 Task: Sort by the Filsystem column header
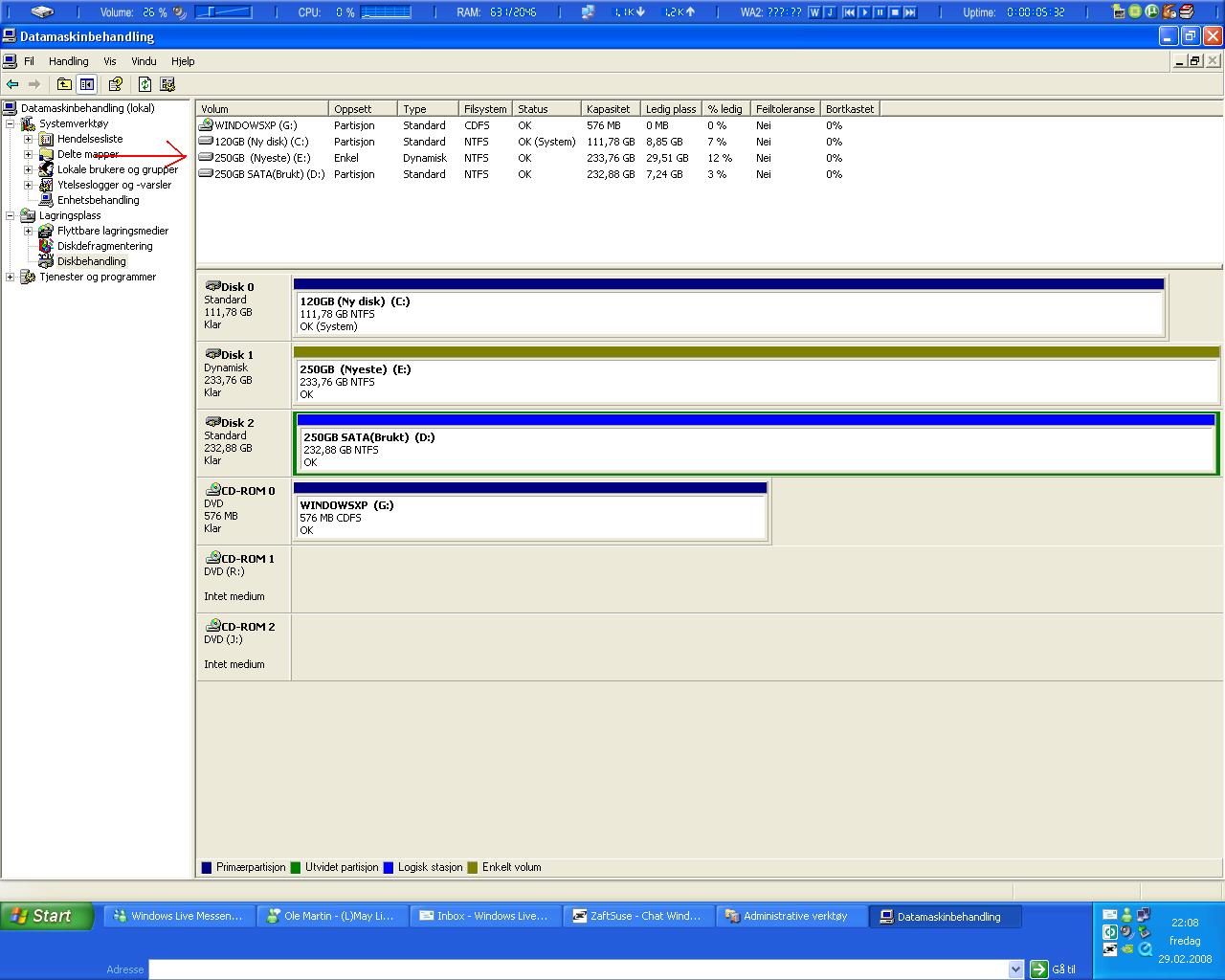click(x=485, y=109)
